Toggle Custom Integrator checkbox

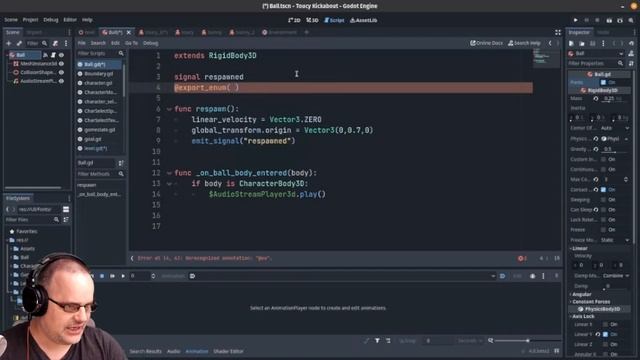click(x=604, y=159)
